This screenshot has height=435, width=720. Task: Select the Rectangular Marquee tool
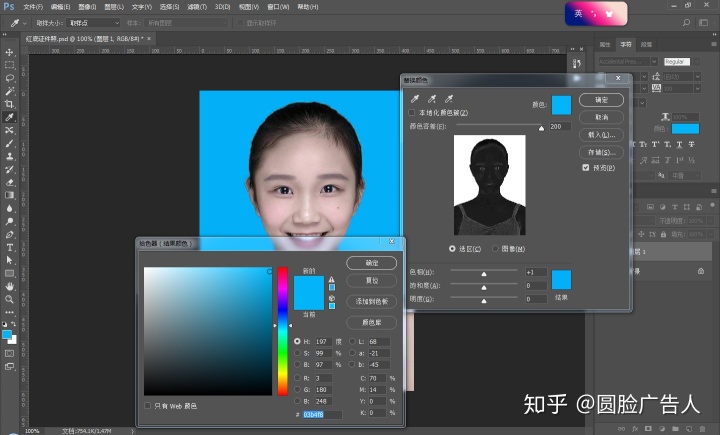coord(9,65)
